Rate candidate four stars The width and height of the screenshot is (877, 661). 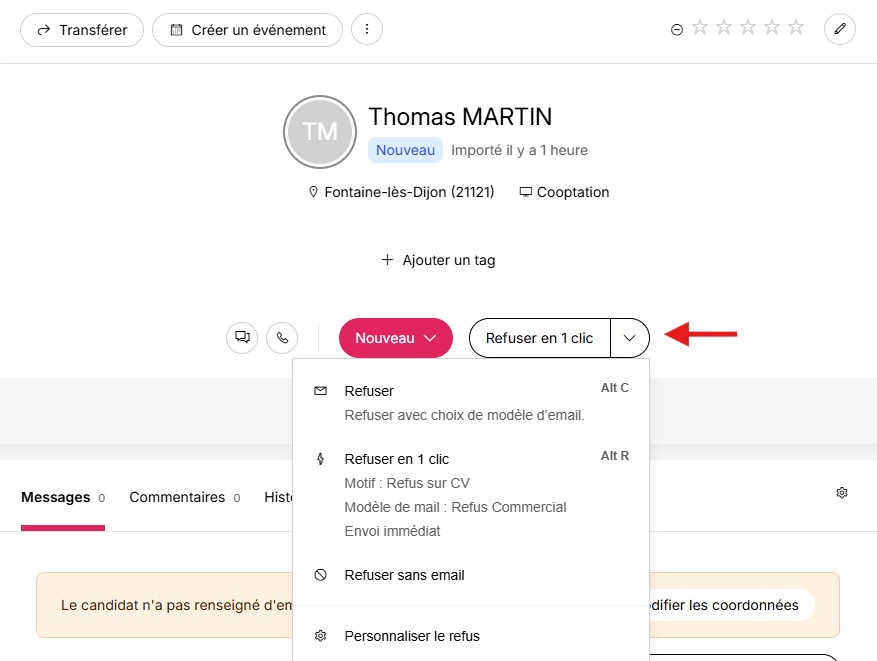click(772, 27)
